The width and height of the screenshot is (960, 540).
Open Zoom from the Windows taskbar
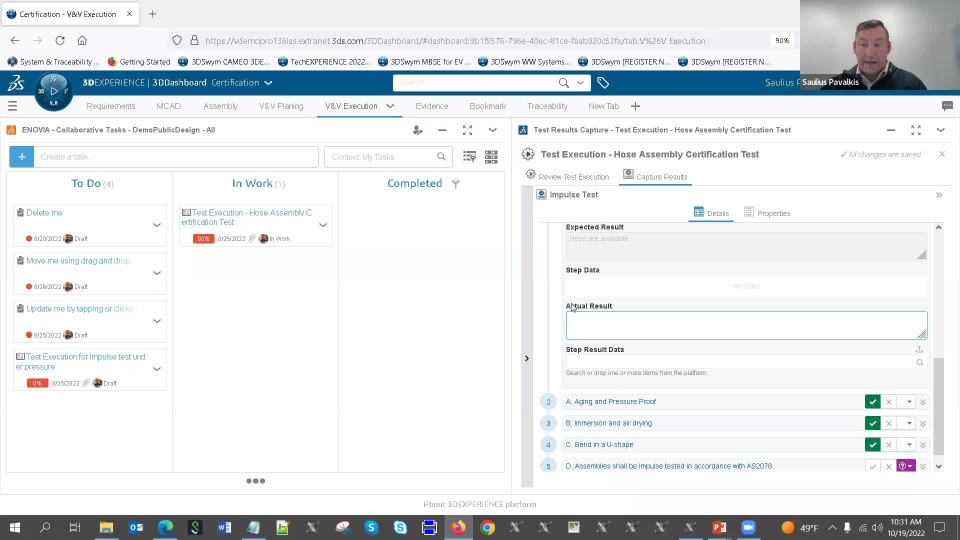[x=748, y=527]
